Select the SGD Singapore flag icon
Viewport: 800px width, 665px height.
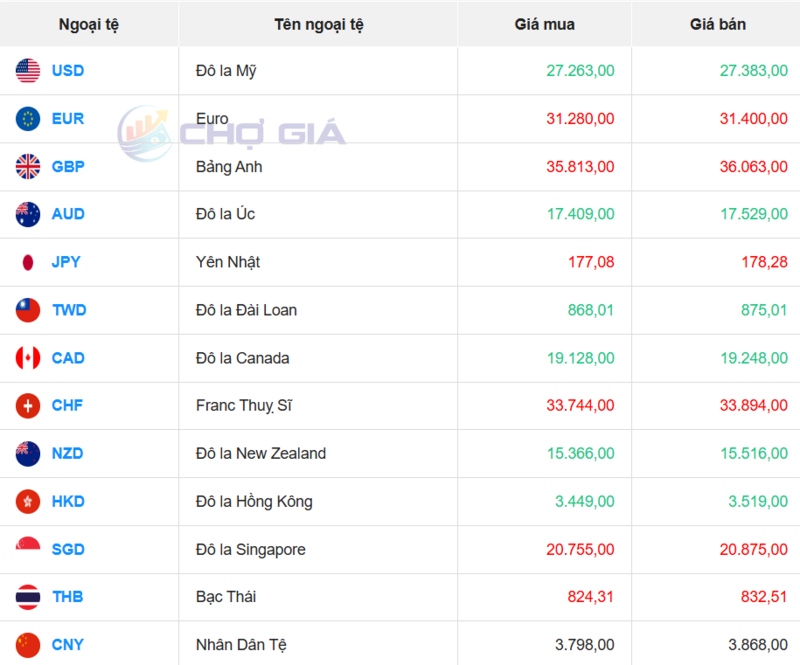27,549
